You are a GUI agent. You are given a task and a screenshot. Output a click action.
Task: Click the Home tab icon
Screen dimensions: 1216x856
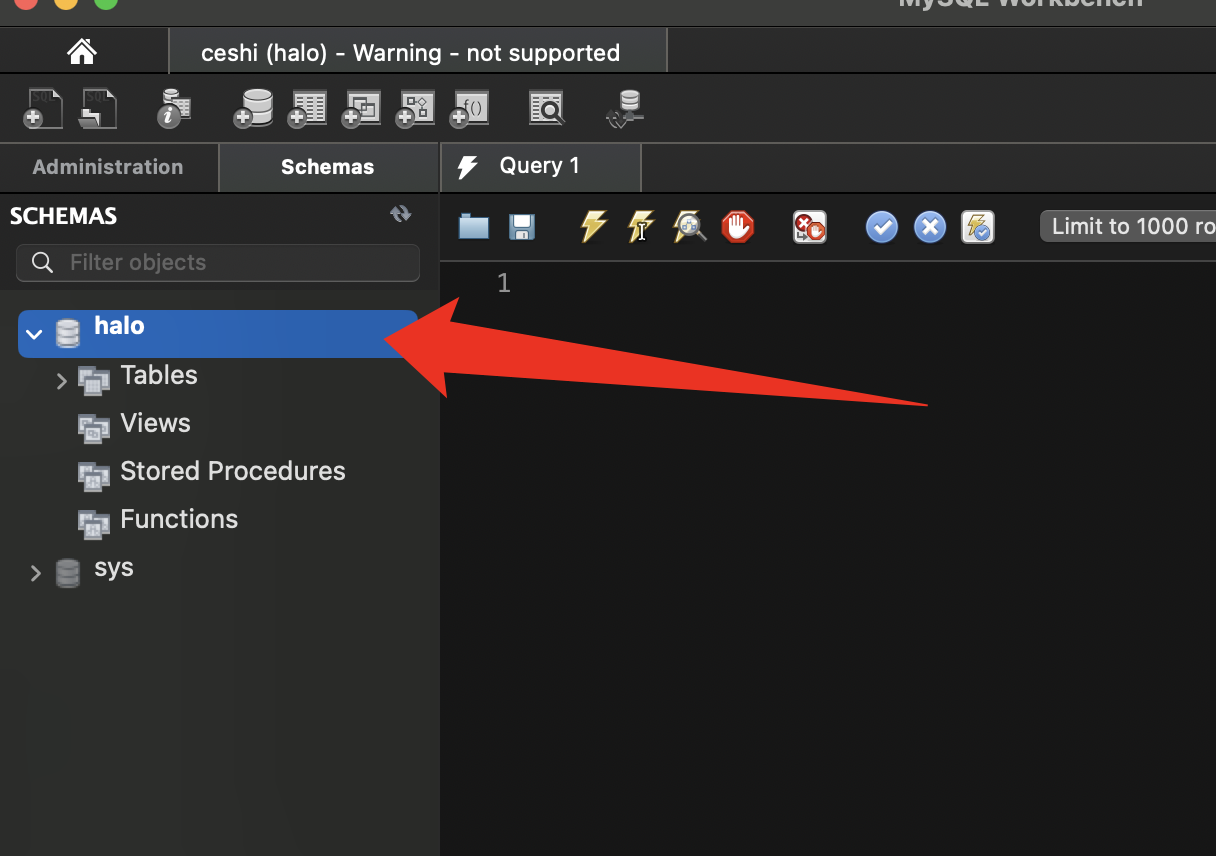coord(82,52)
